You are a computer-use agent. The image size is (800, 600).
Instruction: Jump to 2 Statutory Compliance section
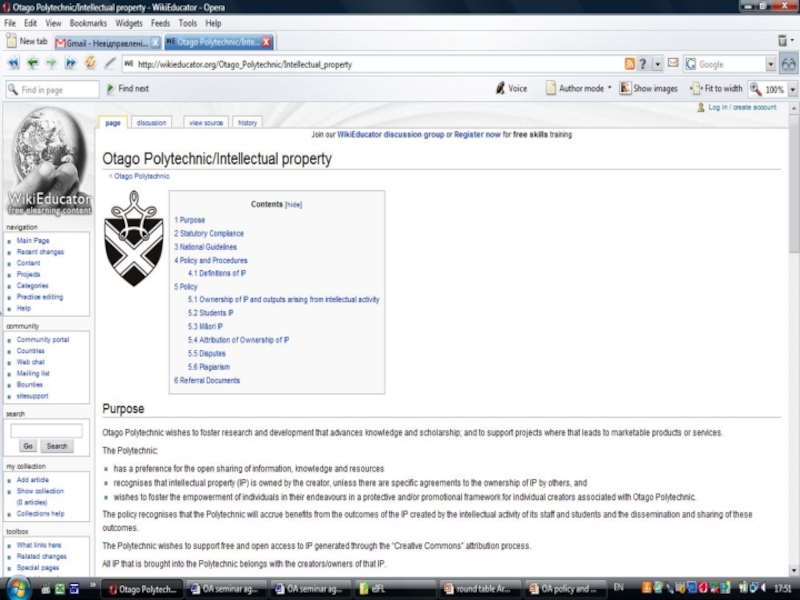[209, 233]
